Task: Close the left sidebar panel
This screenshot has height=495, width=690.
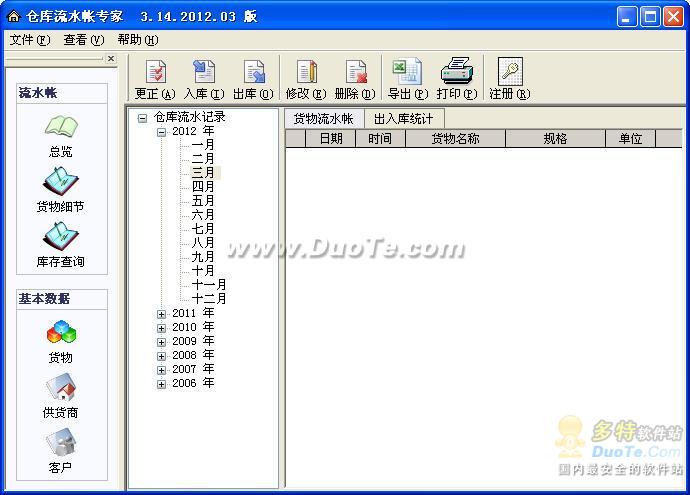Action: (x=111, y=58)
